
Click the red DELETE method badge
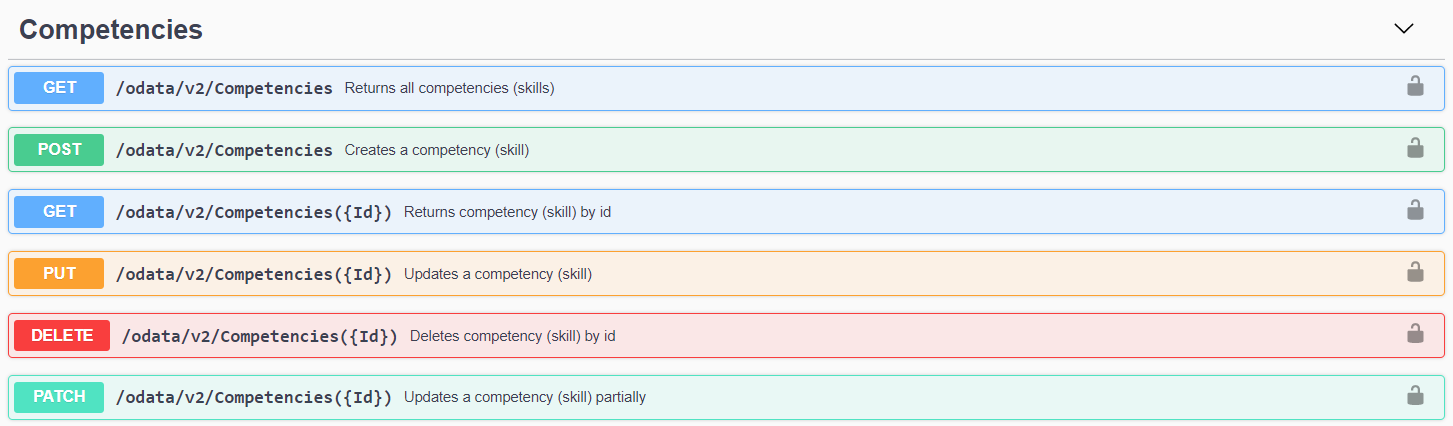(x=62, y=336)
